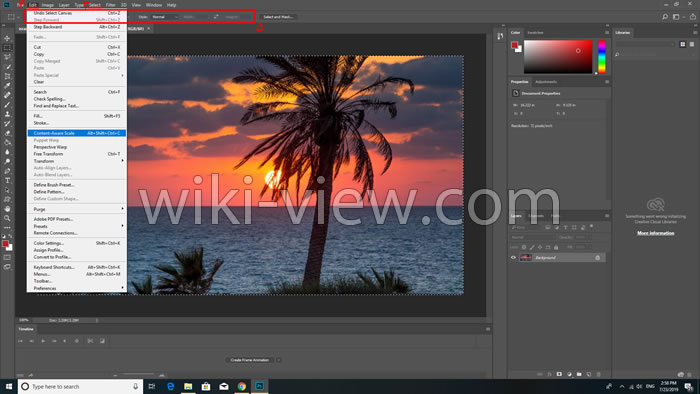
Task: Click the Timeline play button
Action: click(x=43, y=341)
